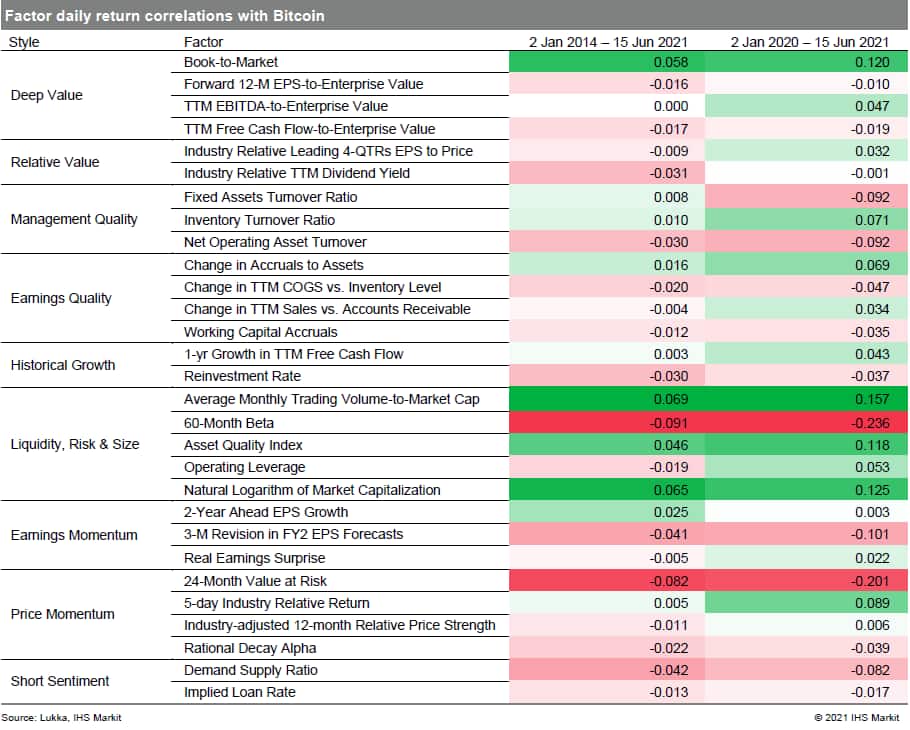Select the 'Liquidity, Risk & Size' style label

click(75, 444)
